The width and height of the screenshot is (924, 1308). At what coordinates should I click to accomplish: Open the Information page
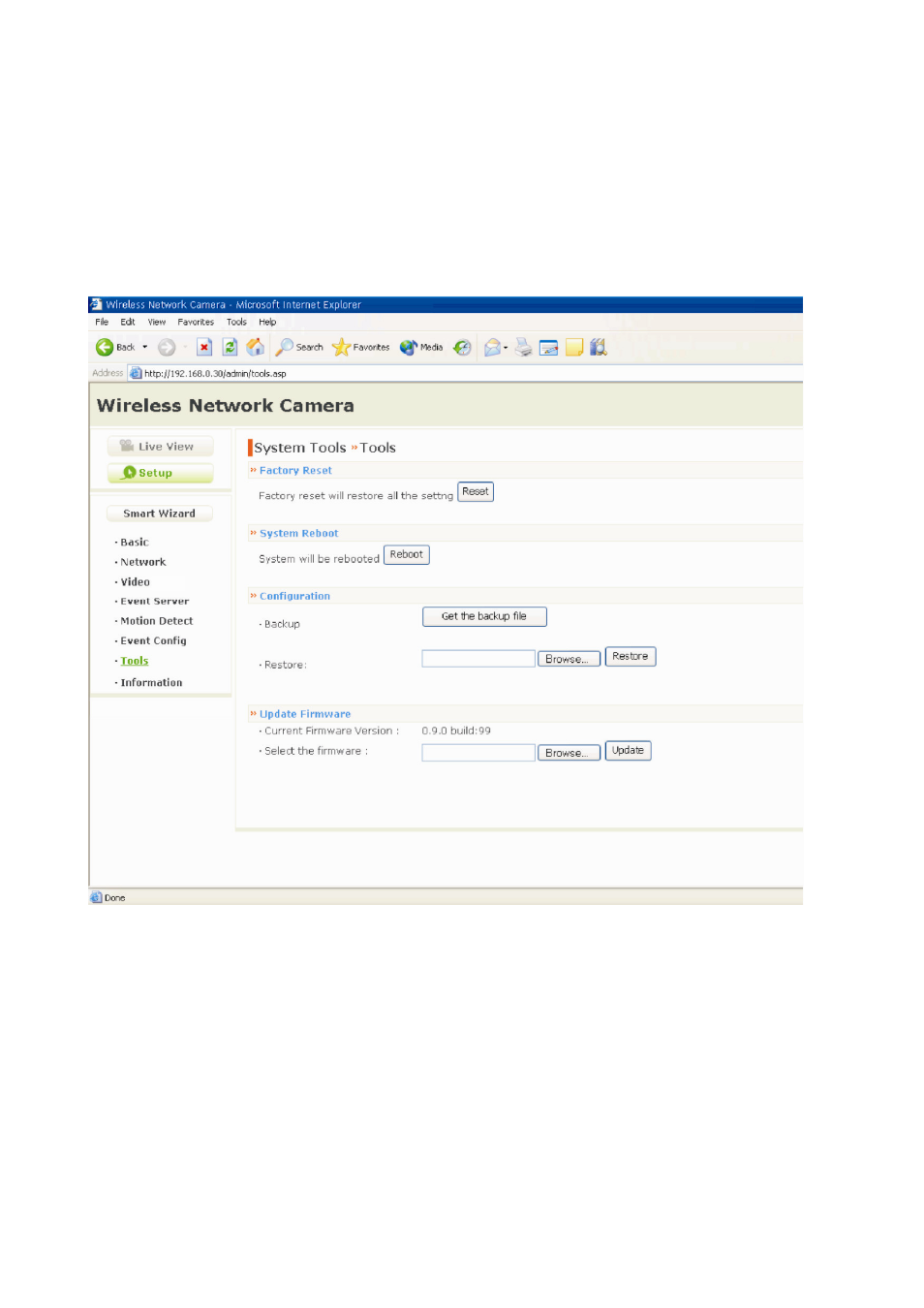click(x=151, y=683)
